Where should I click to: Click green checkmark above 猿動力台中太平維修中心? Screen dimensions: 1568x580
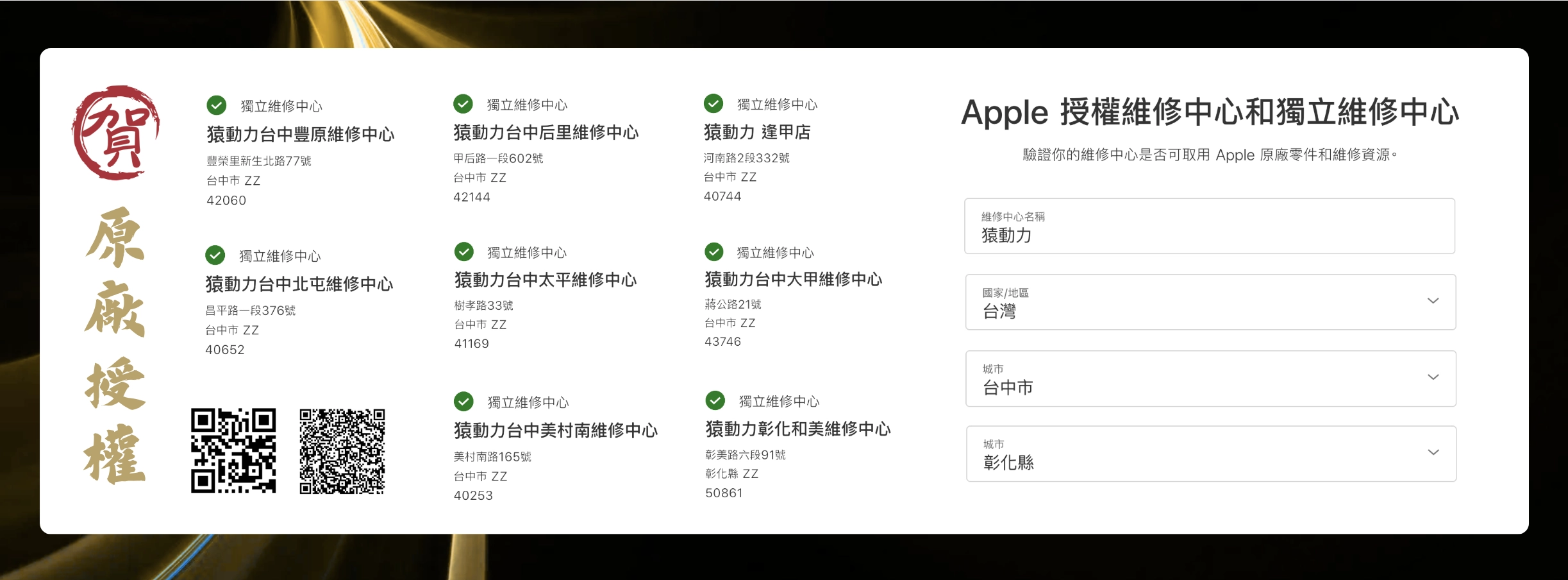[x=464, y=252]
